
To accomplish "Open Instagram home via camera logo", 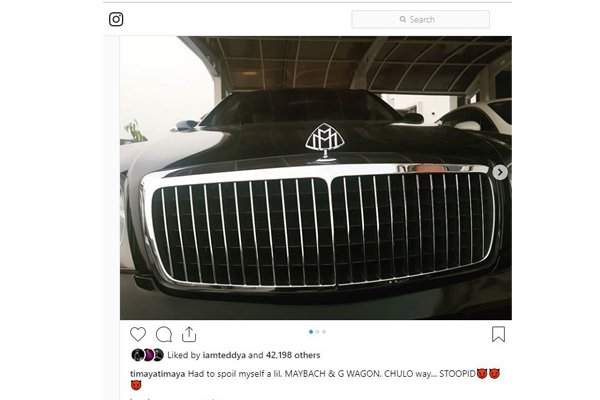I will (116, 19).
